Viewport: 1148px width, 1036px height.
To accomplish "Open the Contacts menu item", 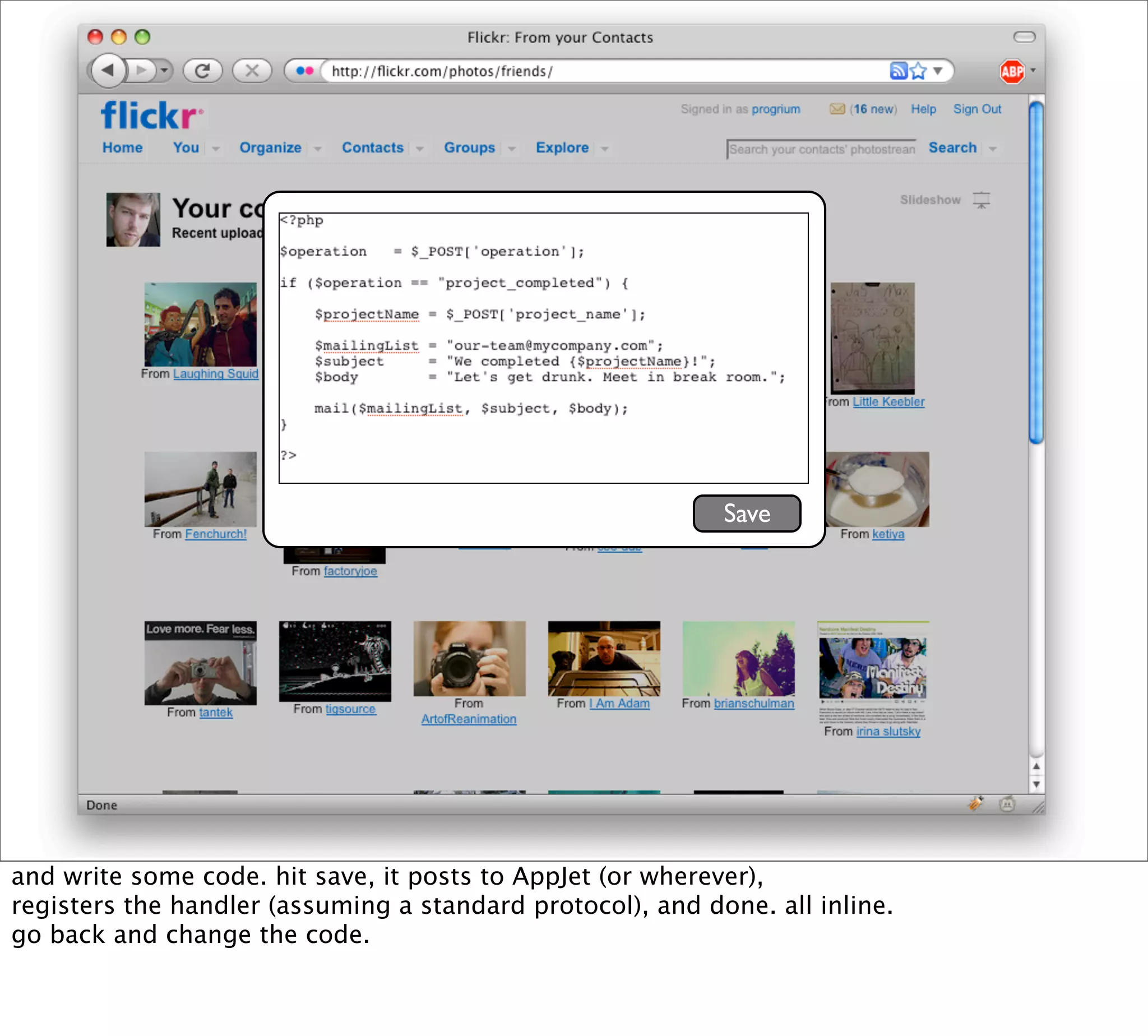I will click(373, 147).
